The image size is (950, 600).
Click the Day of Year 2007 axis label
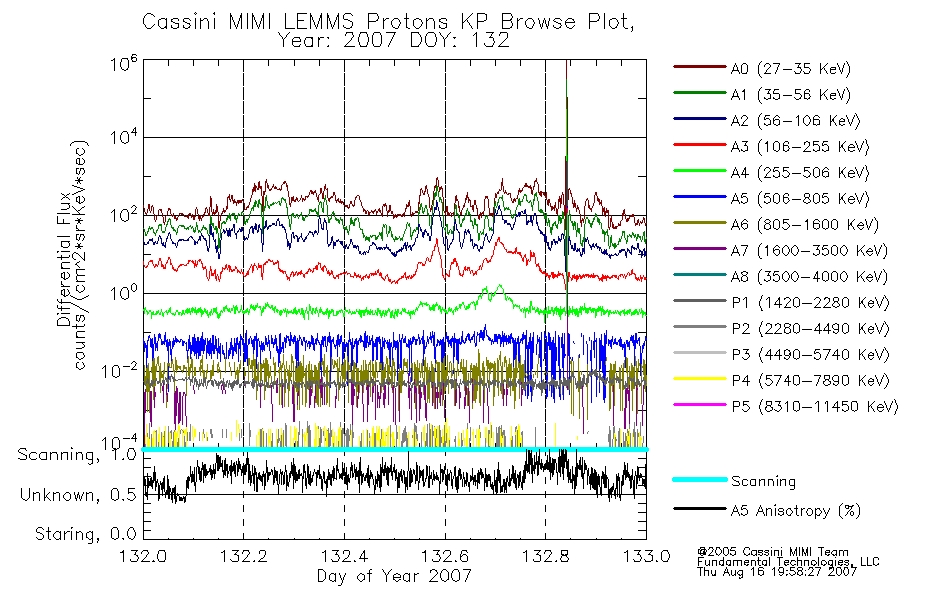394,576
